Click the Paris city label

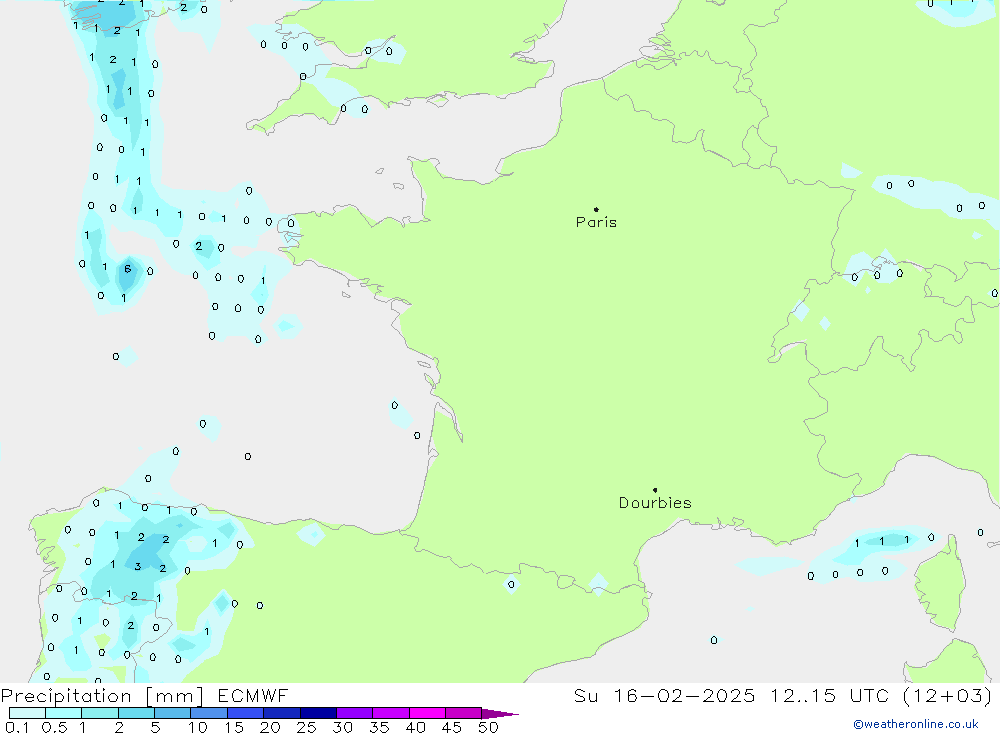[x=596, y=222]
